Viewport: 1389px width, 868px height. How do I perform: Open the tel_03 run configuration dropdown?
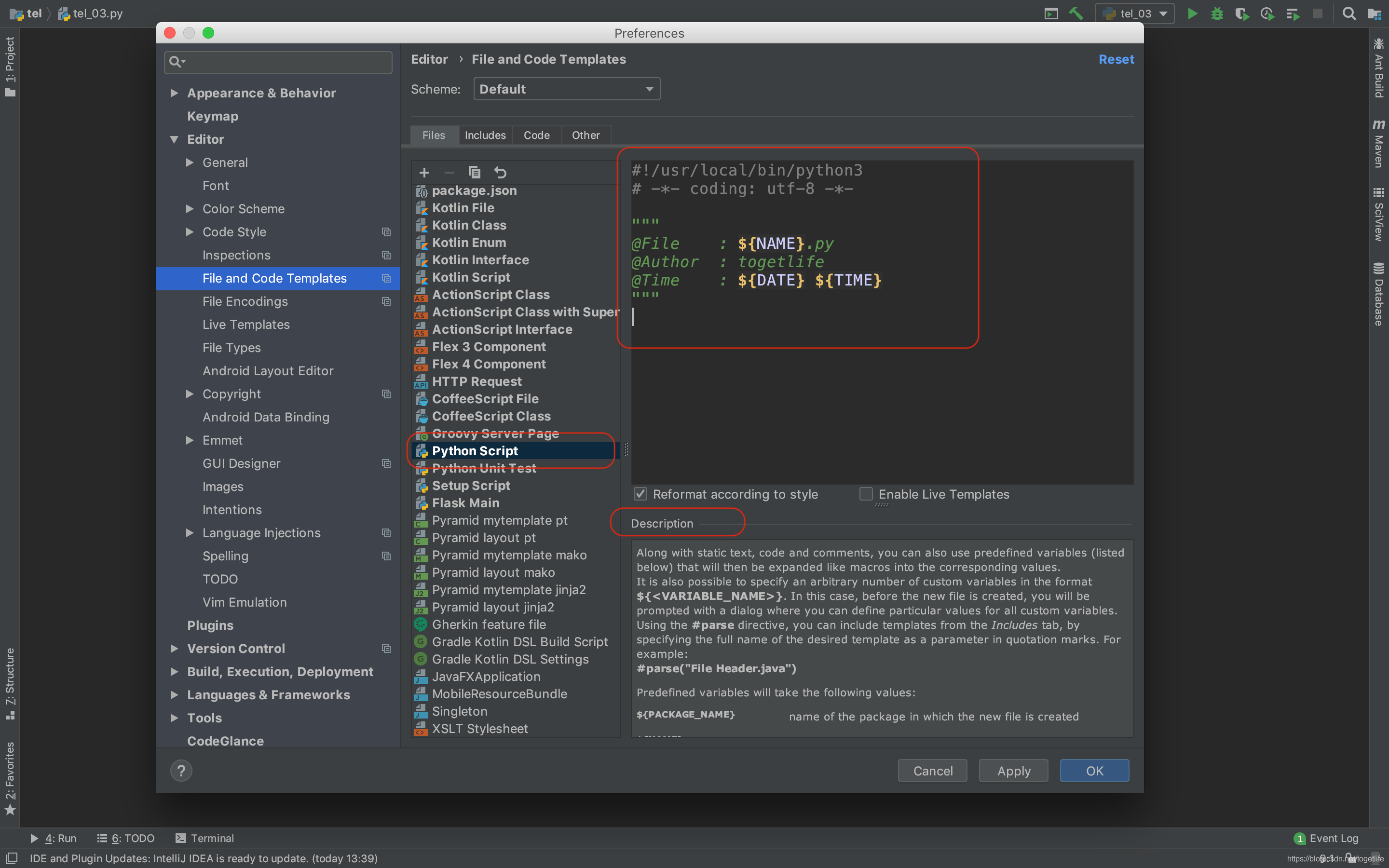1135,13
